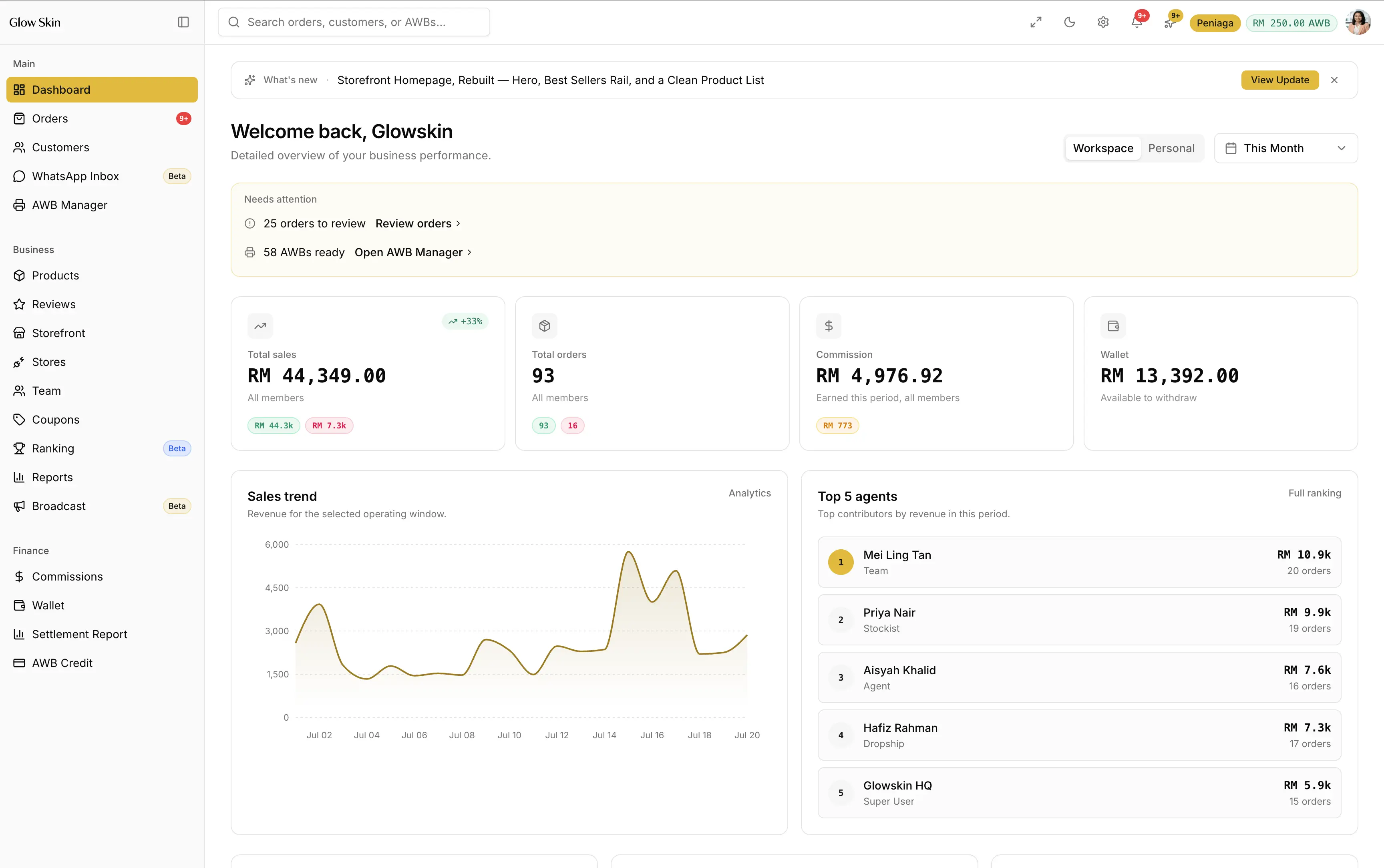Click the Stores plug icon

pyautogui.click(x=20, y=362)
